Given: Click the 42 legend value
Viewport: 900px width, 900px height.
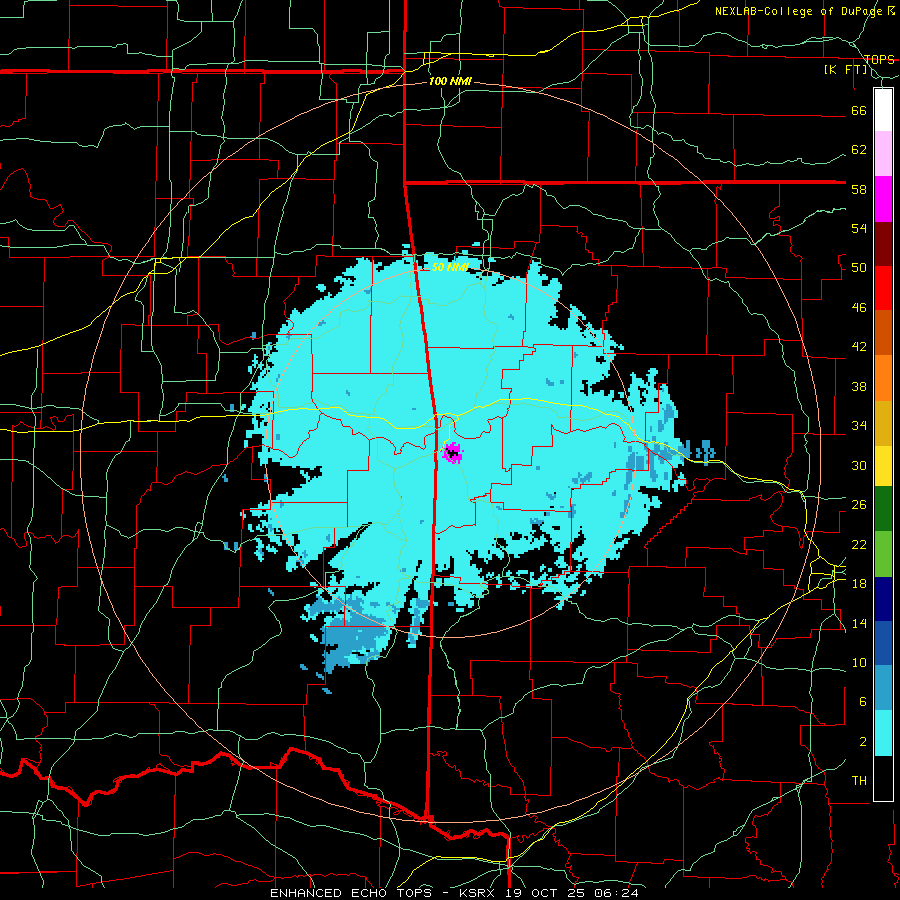Looking at the screenshot, I should [x=859, y=347].
